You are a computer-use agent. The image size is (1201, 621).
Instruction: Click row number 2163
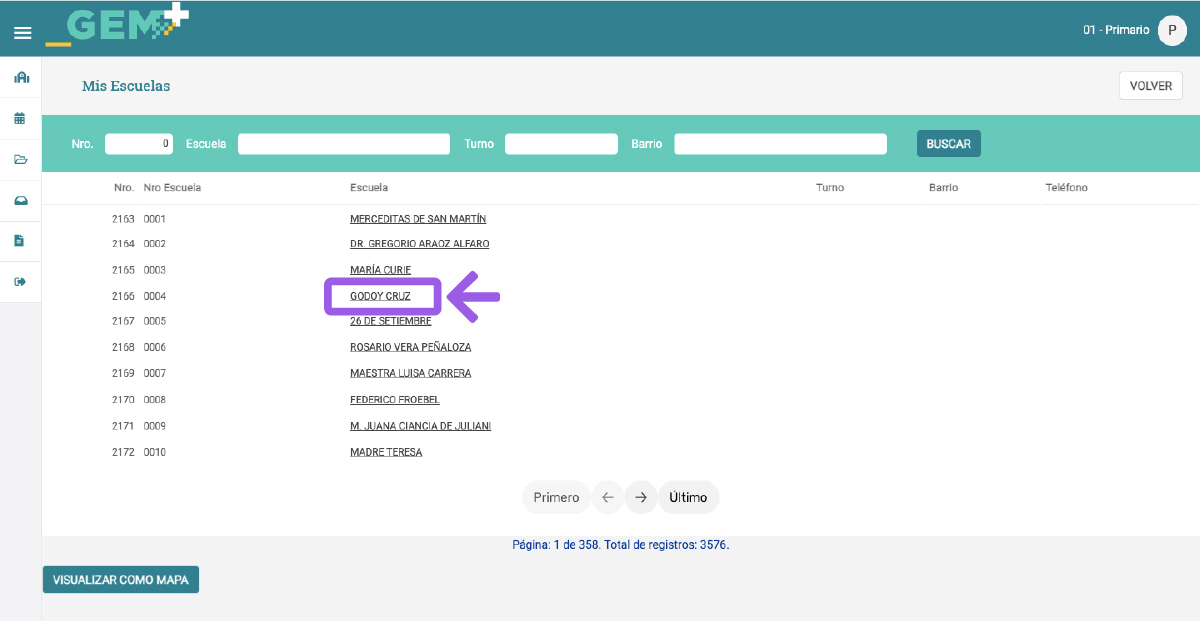[123, 219]
